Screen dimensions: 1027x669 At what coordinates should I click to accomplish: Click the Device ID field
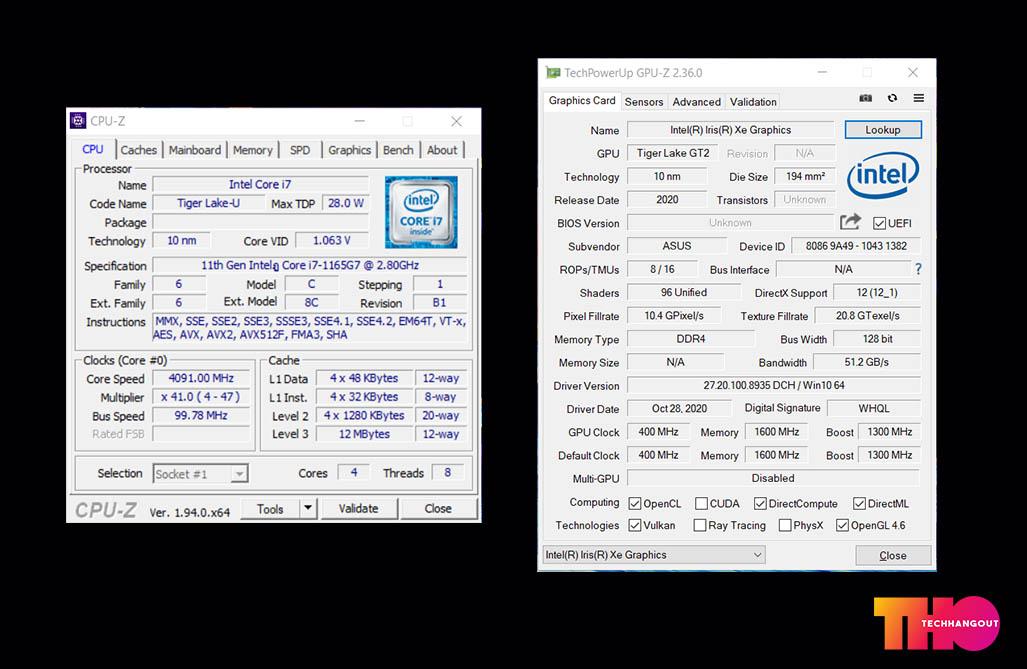pyautogui.click(x=855, y=246)
